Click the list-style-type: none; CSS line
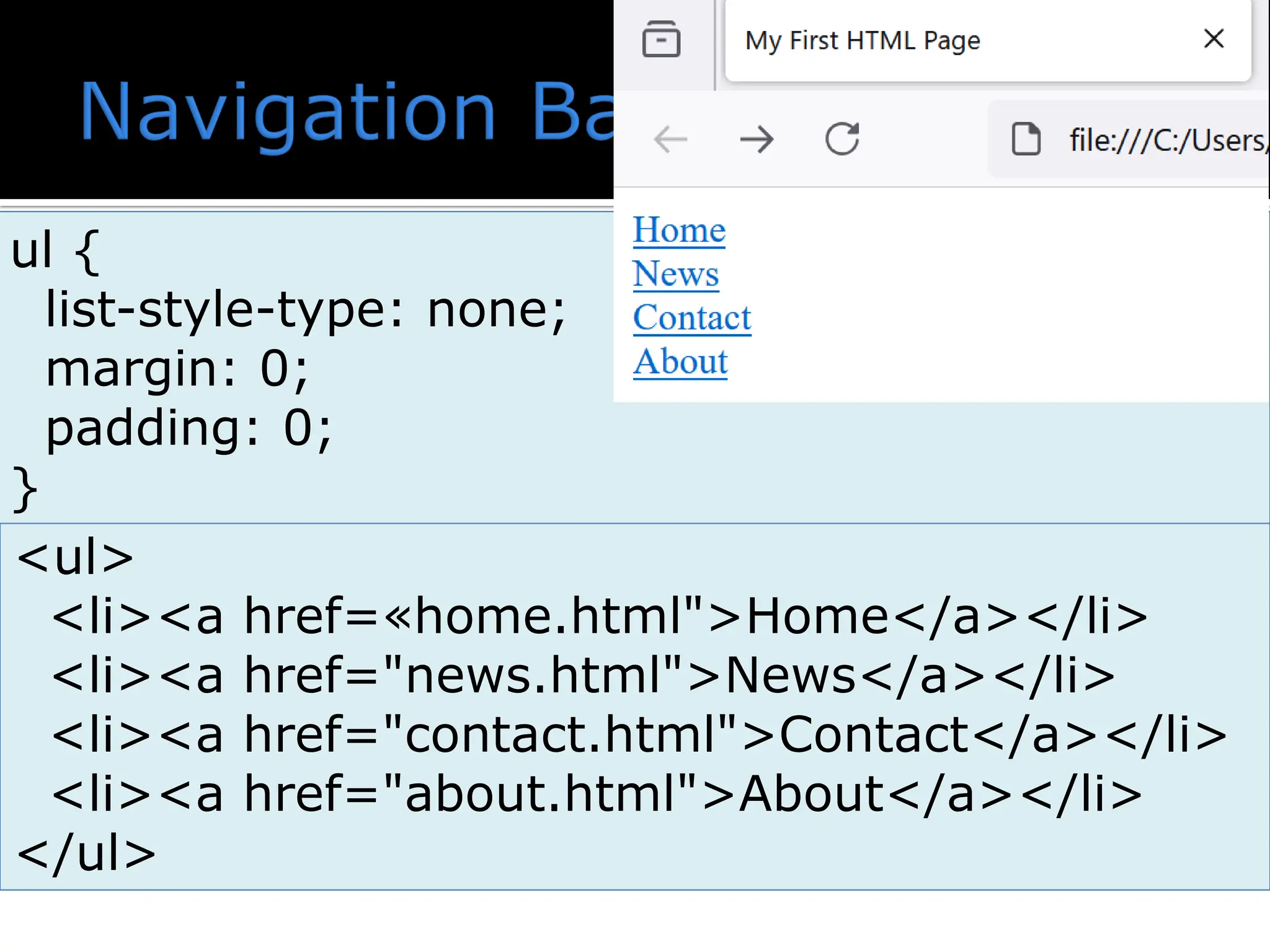Image resolution: width=1270 pixels, height=952 pixels. [x=305, y=309]
